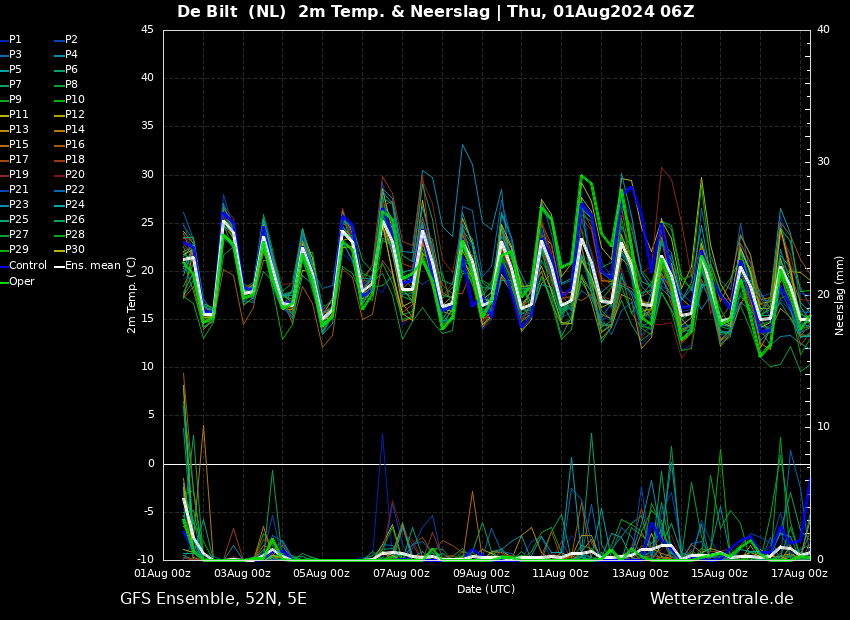The width and height of the screenshot is (850, 620).
Task: Click the 01Aug 00z date tick
Action: 163,574
